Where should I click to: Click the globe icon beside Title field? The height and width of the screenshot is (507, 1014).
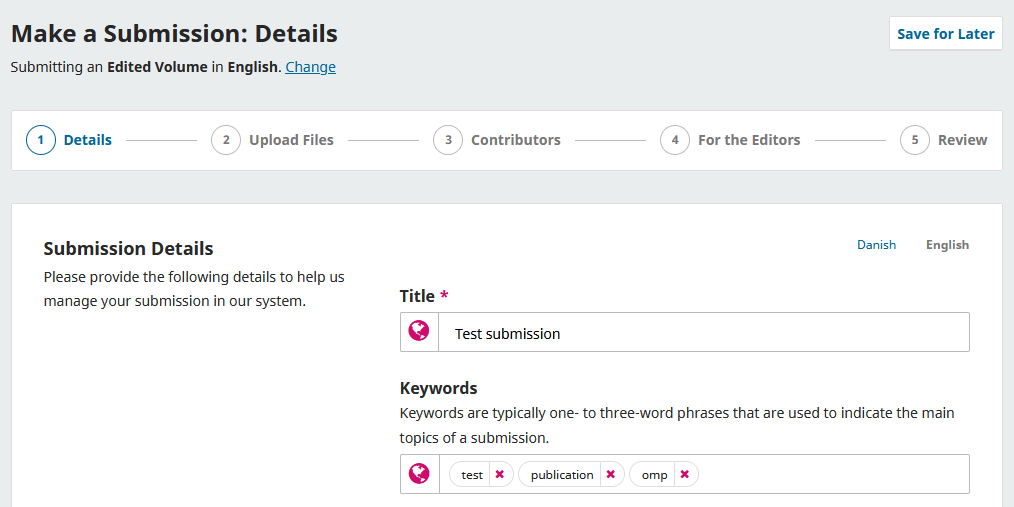click(419, 331)
